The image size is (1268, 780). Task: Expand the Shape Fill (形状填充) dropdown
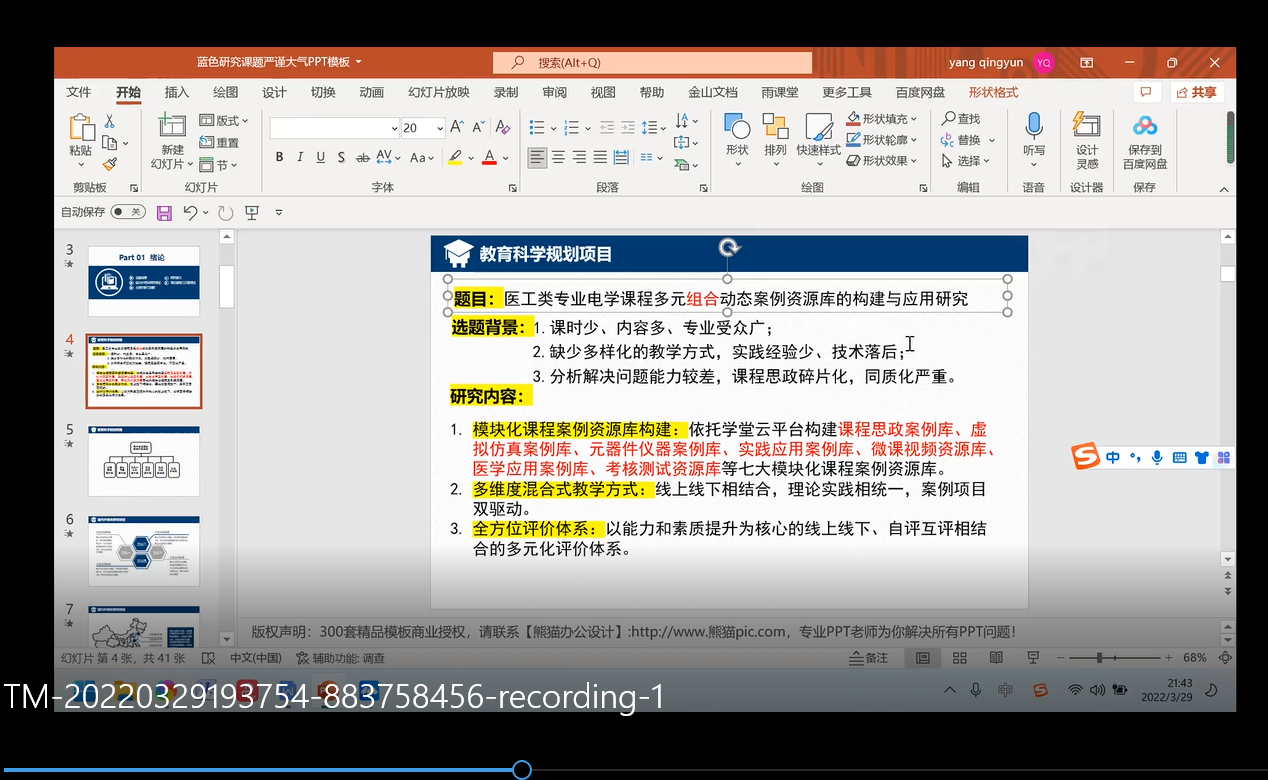pos(913,119)
